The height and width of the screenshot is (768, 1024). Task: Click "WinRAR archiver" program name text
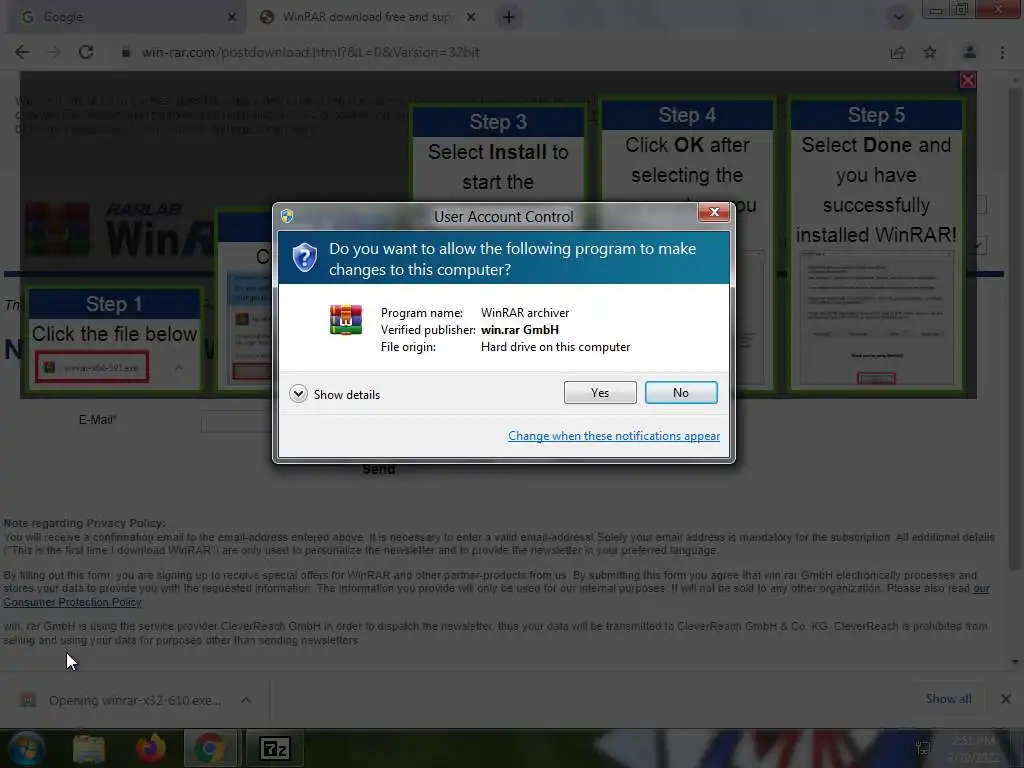[x=525, y=313]
